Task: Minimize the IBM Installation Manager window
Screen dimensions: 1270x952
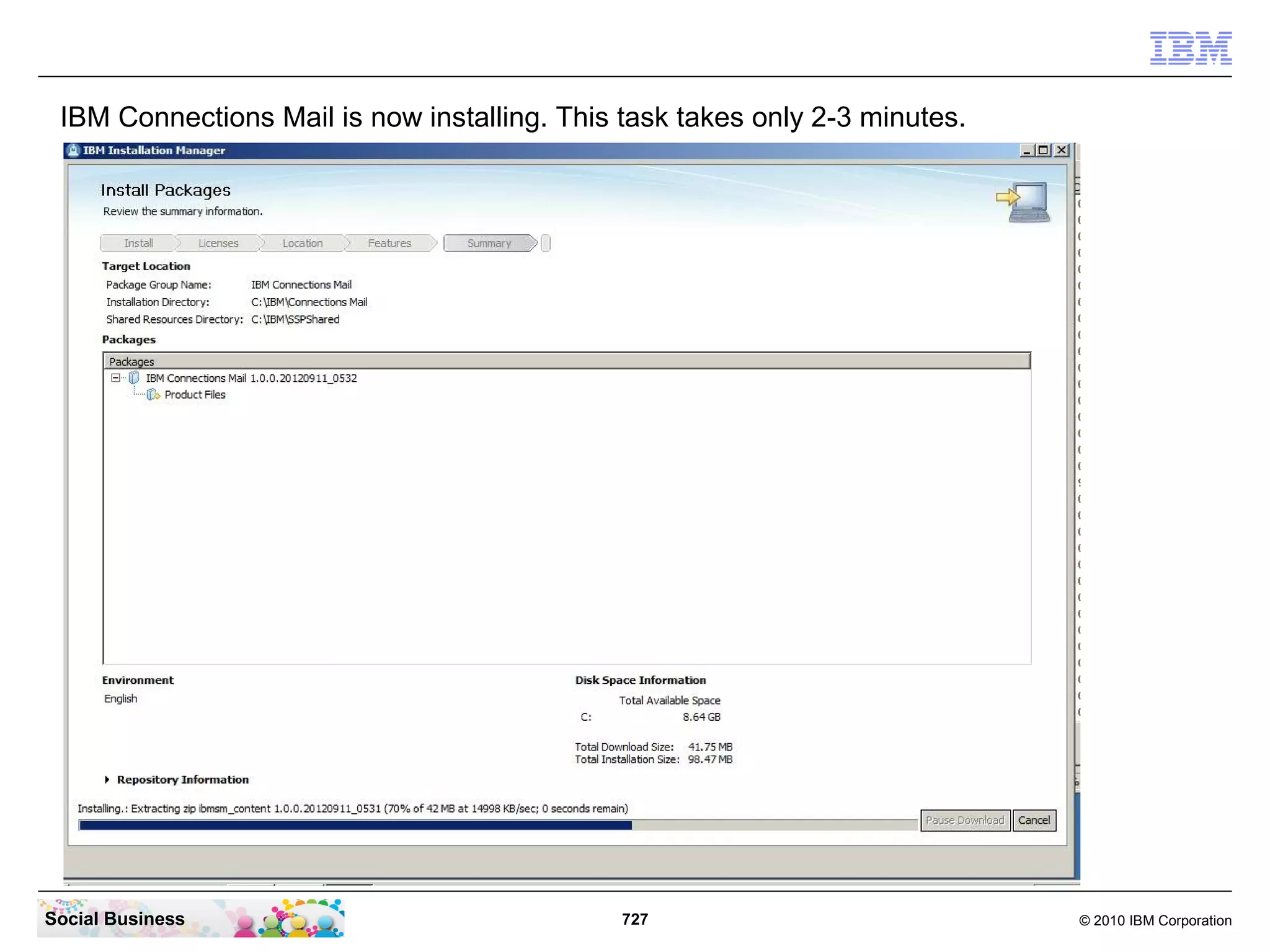Action: (1027, 151)
